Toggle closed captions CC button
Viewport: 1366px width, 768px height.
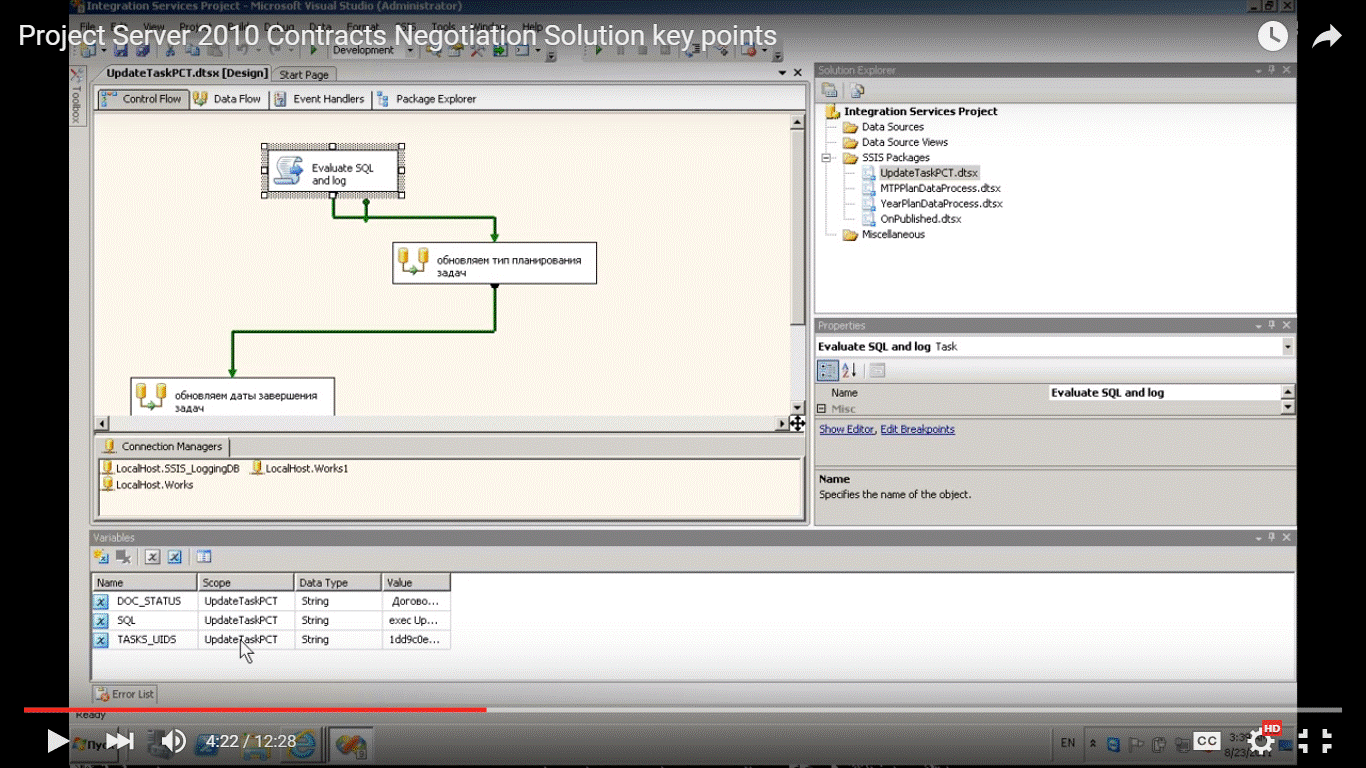(1206, 741)
